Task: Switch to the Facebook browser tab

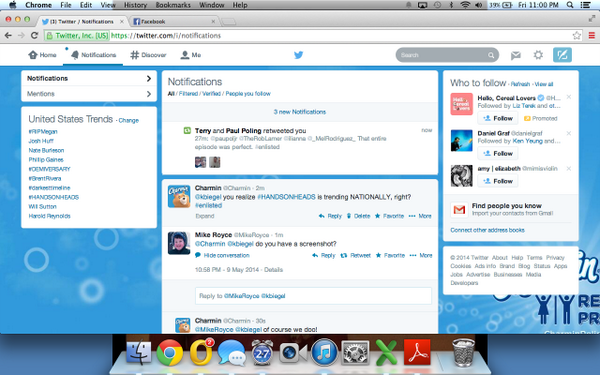Action: click(x=174, y=22)
